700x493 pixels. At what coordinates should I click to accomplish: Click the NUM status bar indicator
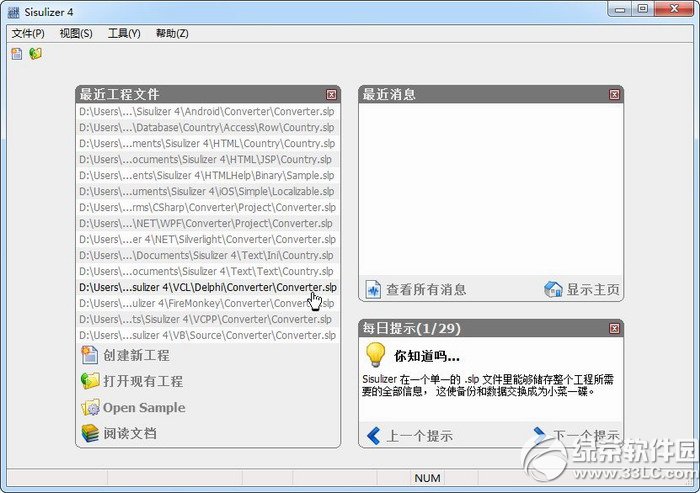tap(427, 478)
